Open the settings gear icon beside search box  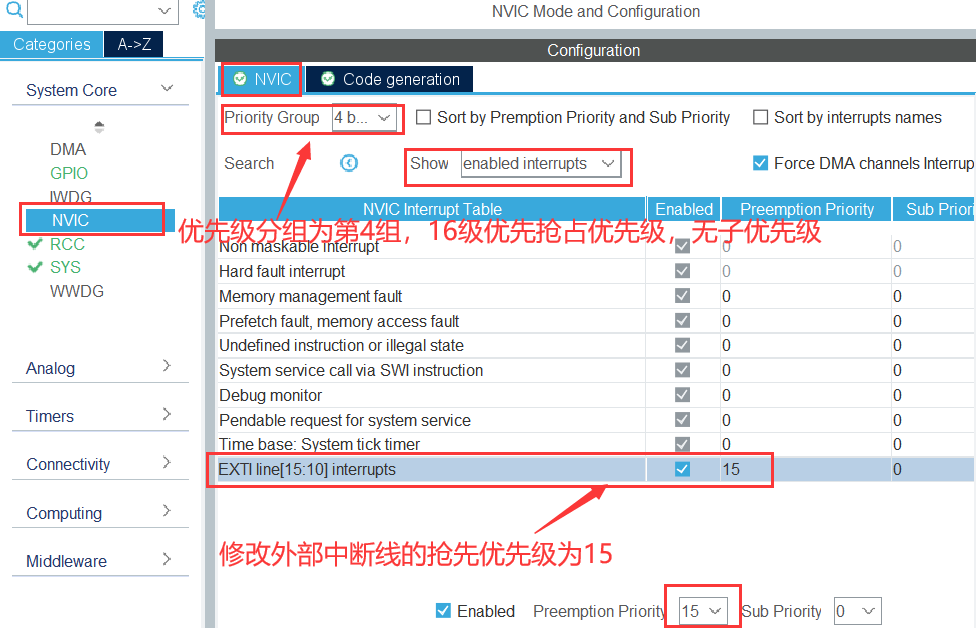[197, 9]
